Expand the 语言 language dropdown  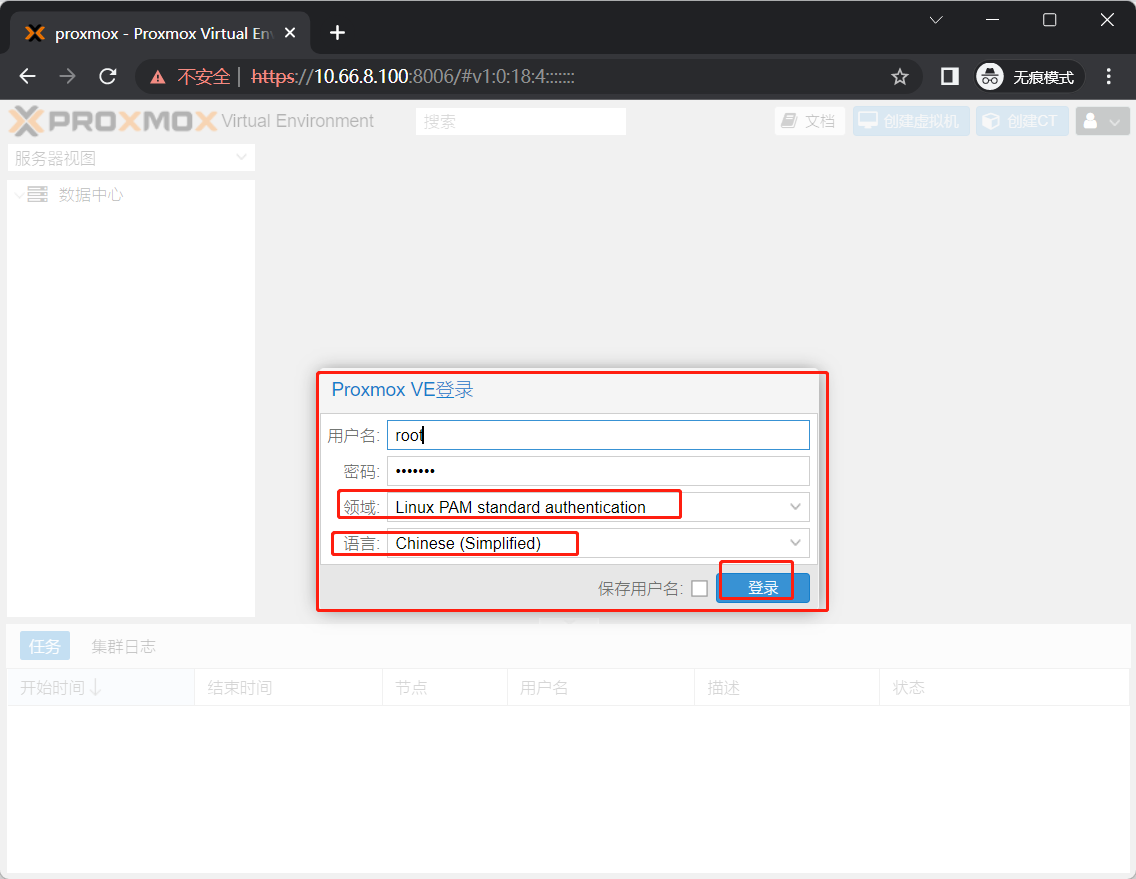pos(795,543)
